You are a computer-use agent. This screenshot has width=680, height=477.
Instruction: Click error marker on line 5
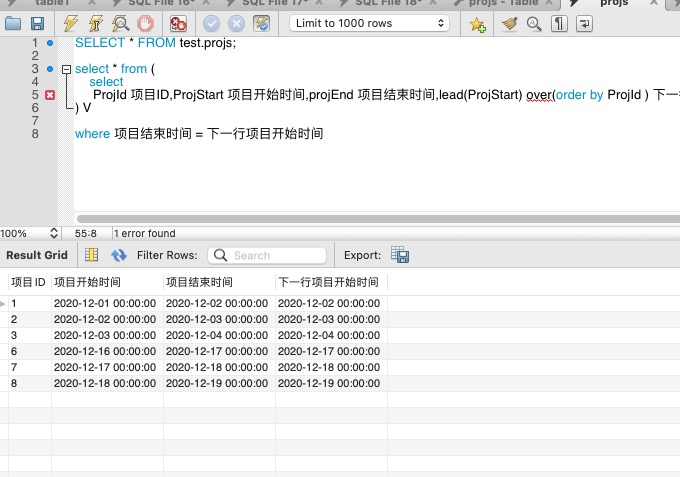coord(50,95)
